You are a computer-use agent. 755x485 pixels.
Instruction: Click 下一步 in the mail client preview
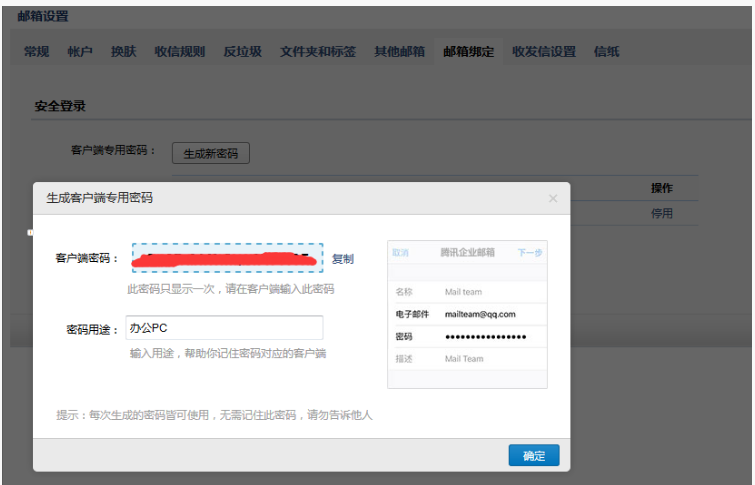pyautogui.click(x=529, y=253)
